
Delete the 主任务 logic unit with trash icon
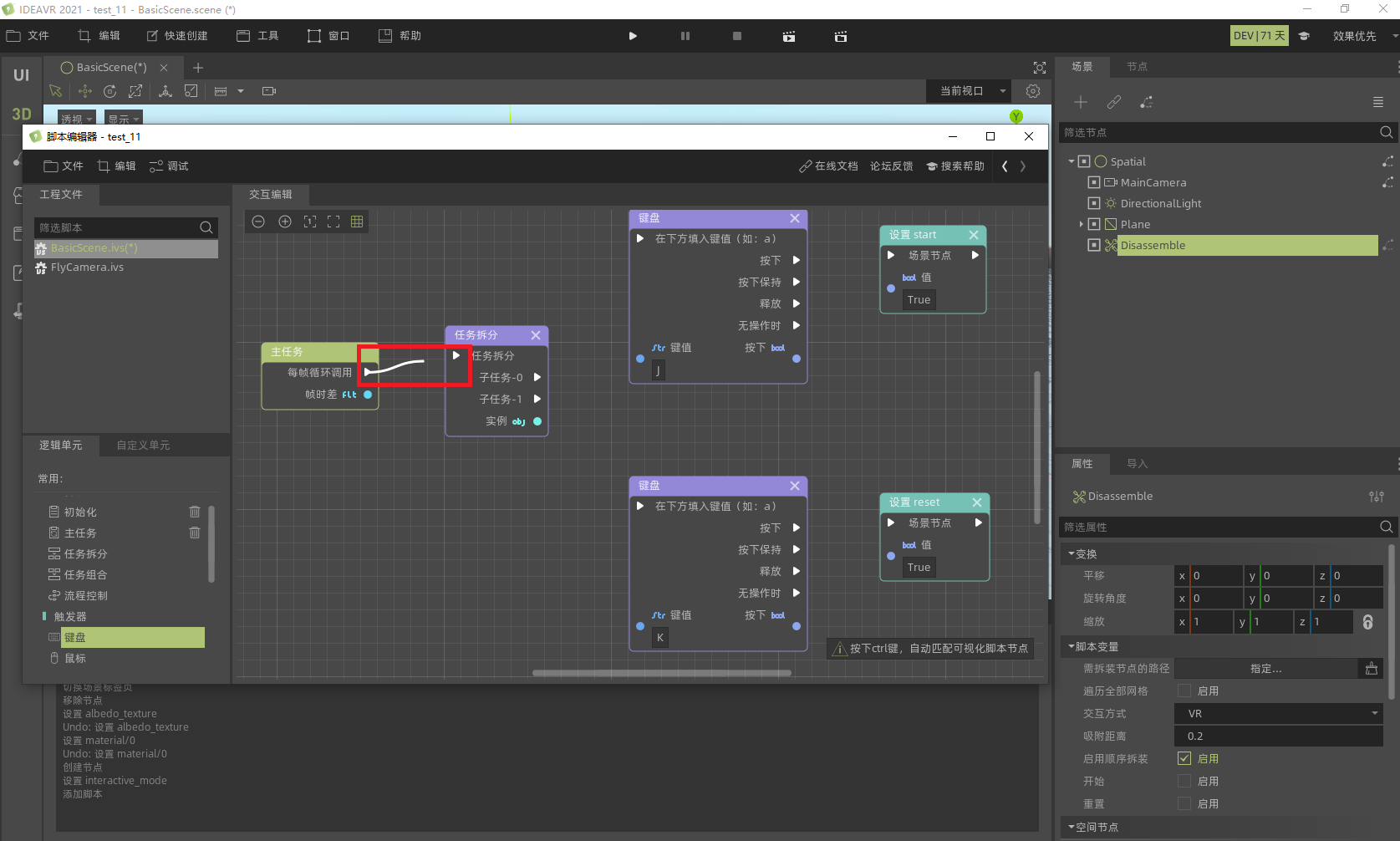(195, 533)
